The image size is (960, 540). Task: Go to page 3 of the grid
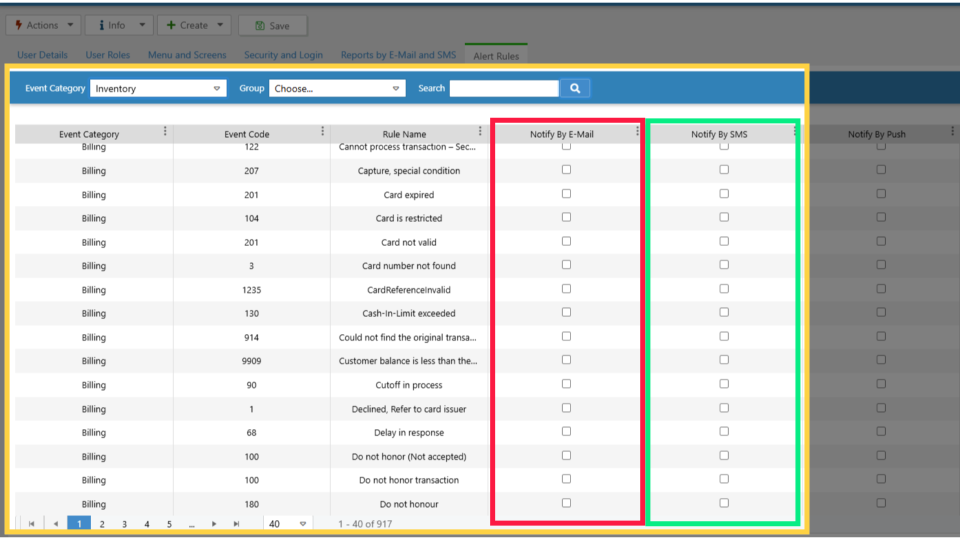pos(124,524)
